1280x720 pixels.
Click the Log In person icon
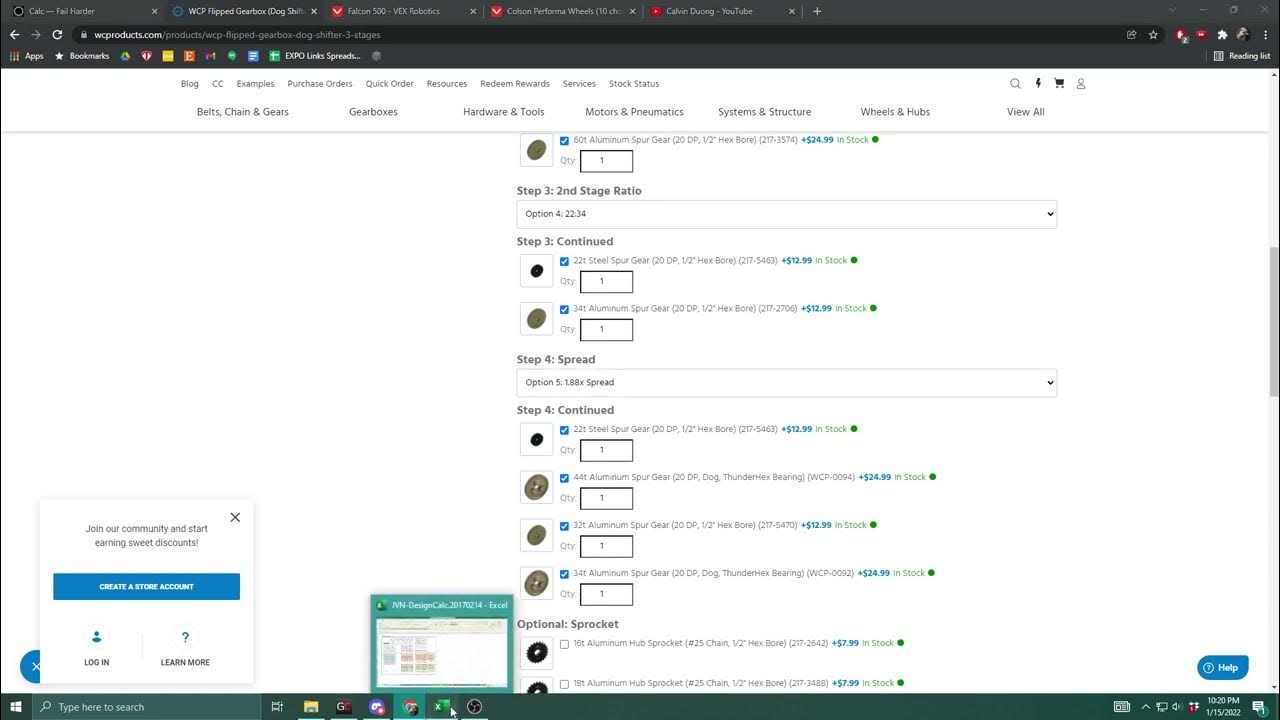(x=97, y=637)
